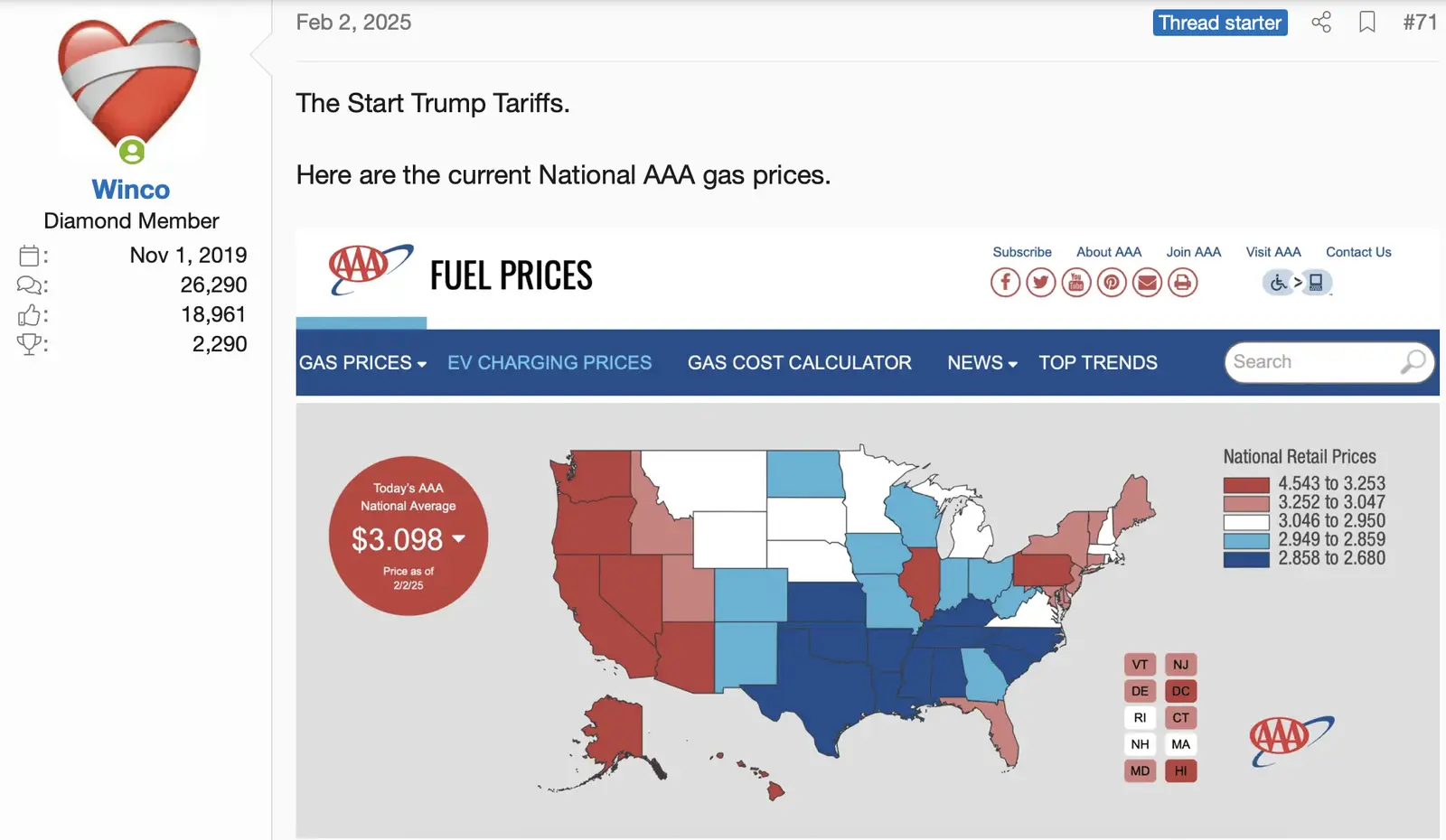Expand the NEWS dropdown menu
The height and width of the screenshot is (840, 1446).
[x=982, y=363]
